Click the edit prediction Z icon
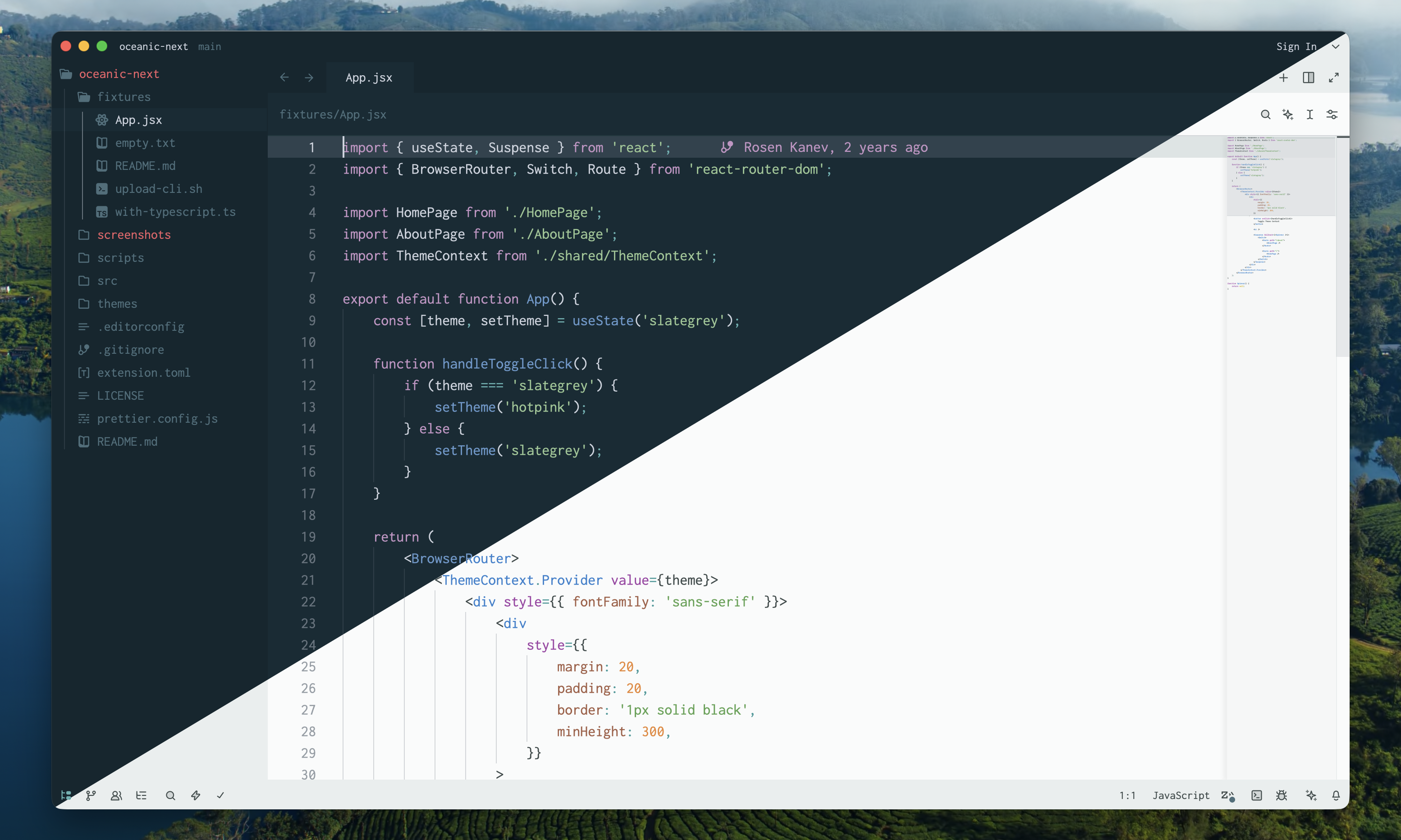 [1228, 795]
